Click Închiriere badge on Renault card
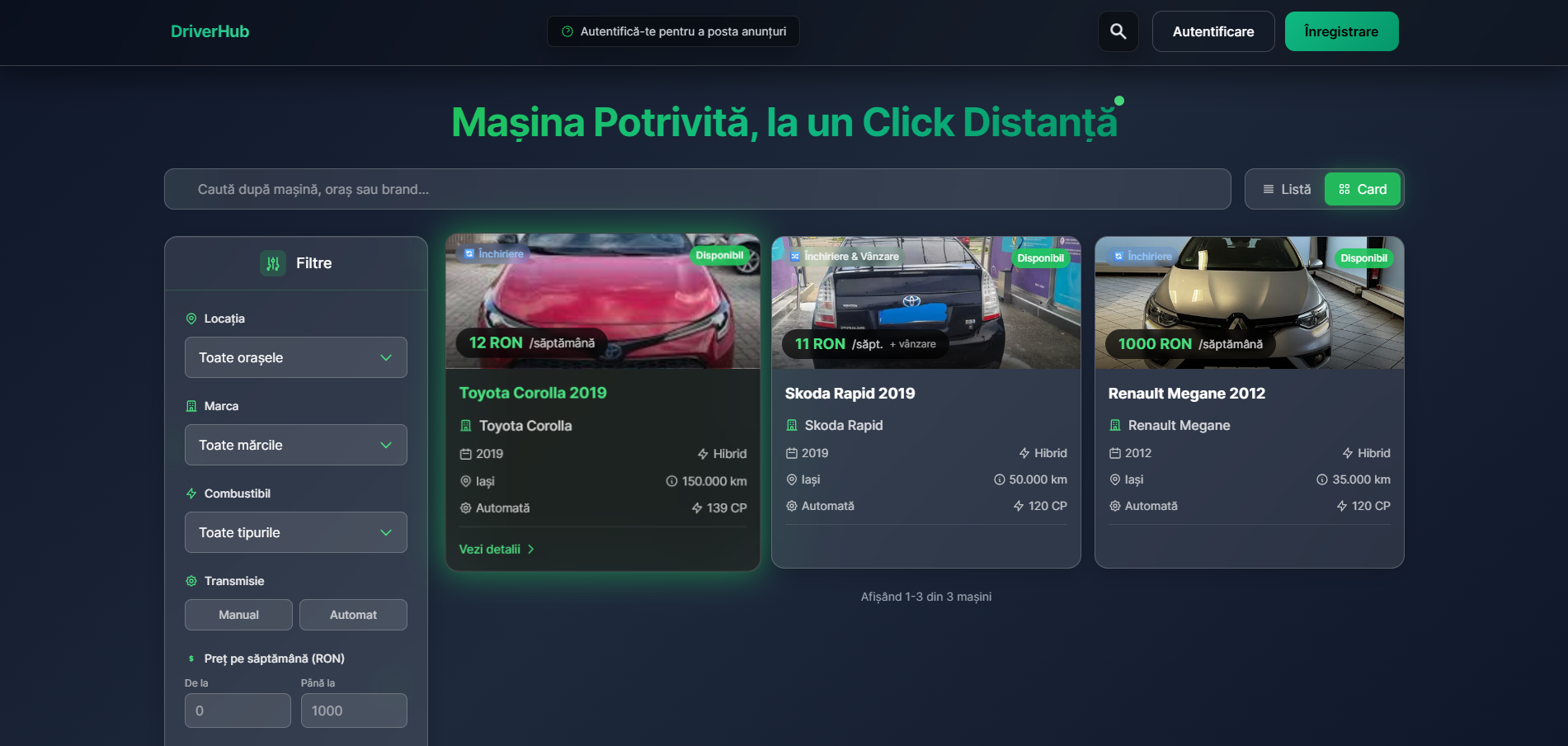Viewport: 1568px width, 746px height. [x=1142, y=257]
